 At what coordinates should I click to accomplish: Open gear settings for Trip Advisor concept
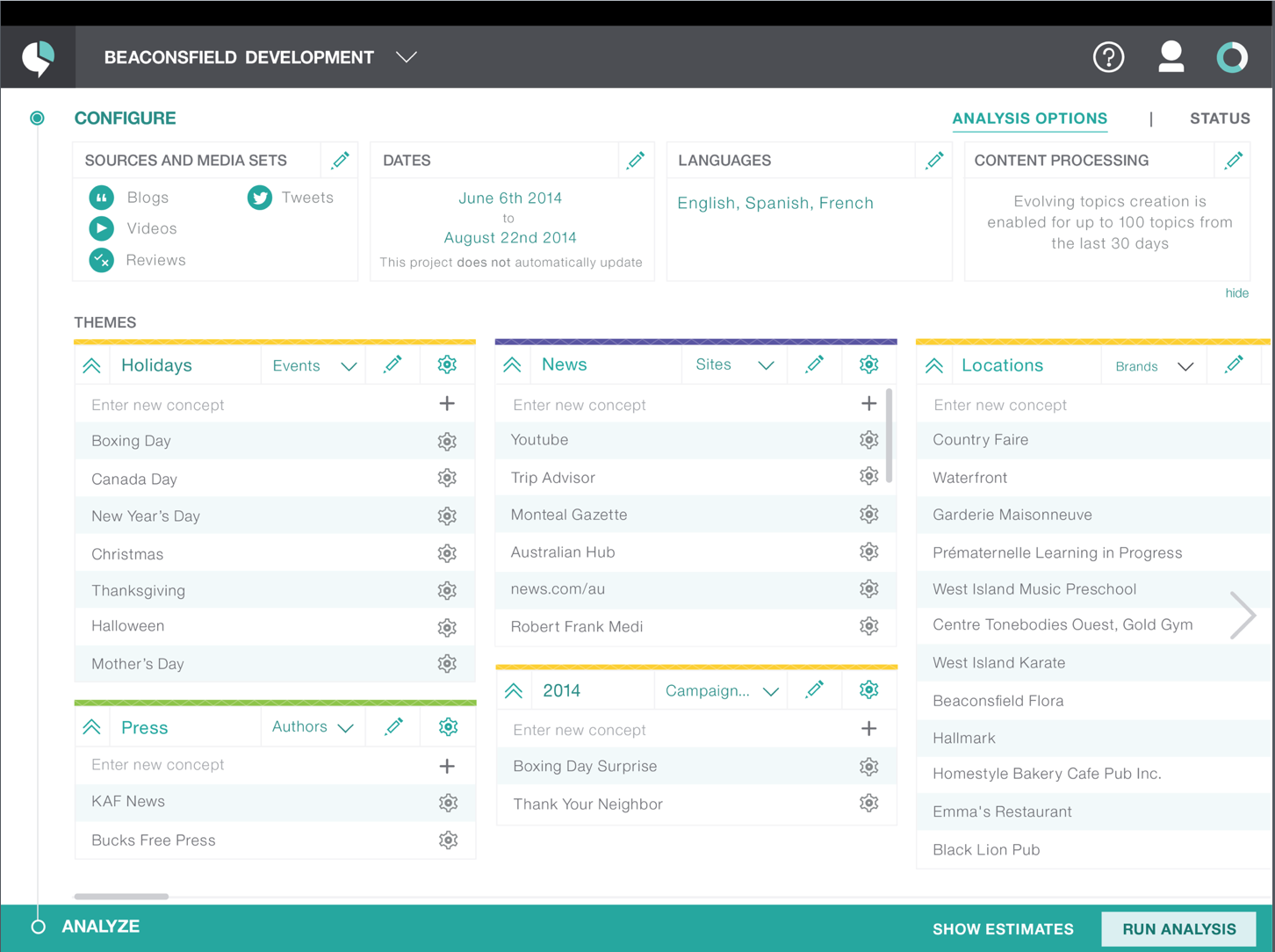tap(868, 476)
